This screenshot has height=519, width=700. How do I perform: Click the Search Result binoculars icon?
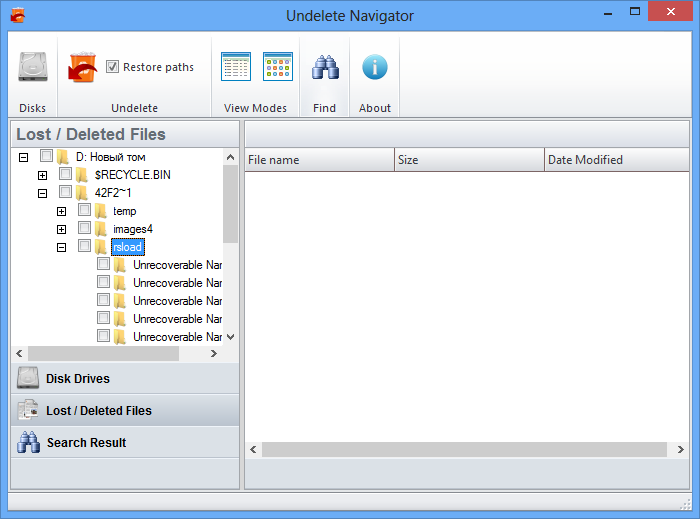point(28,442)
